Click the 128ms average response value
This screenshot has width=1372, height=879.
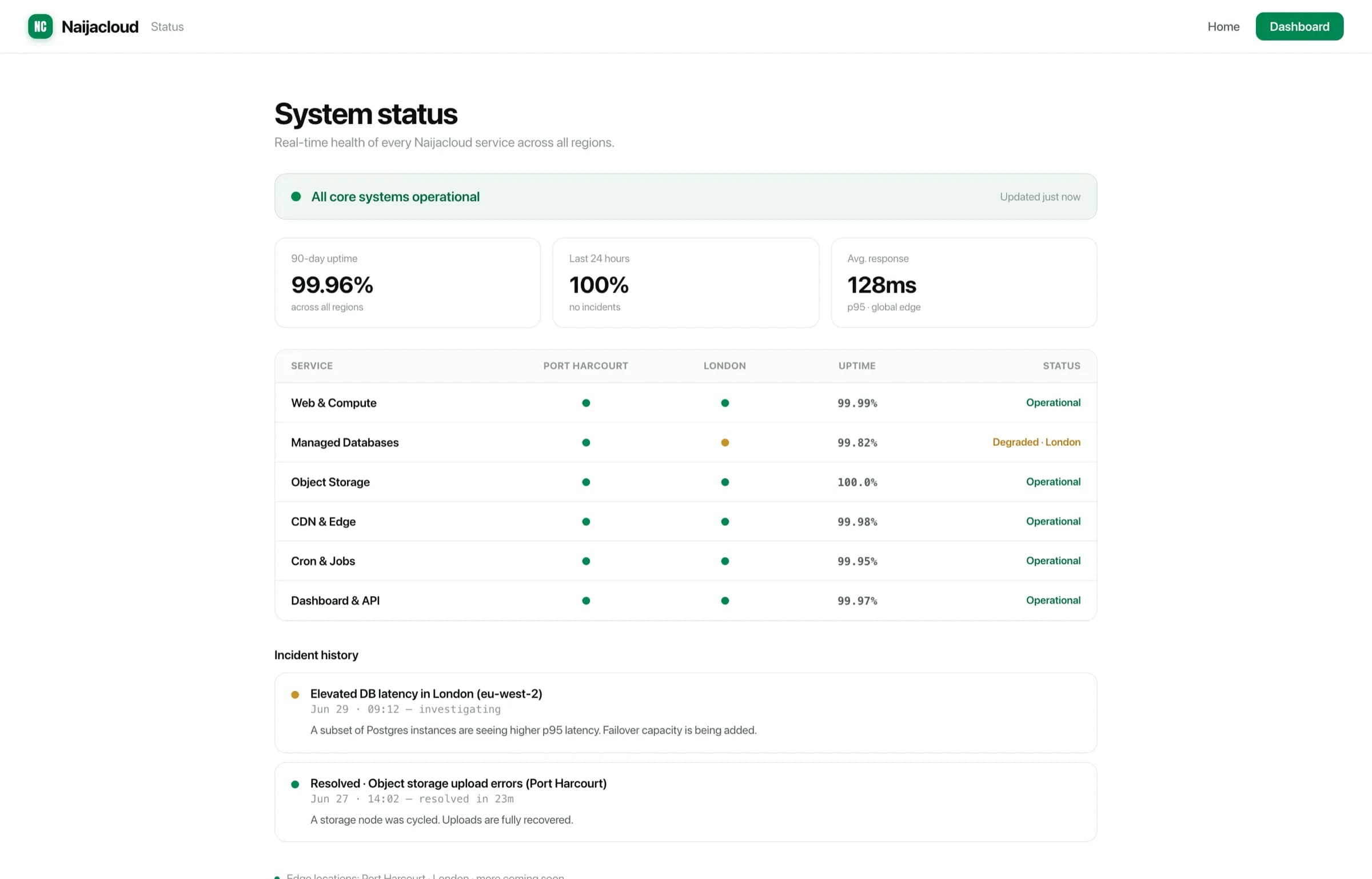point(882,285)
